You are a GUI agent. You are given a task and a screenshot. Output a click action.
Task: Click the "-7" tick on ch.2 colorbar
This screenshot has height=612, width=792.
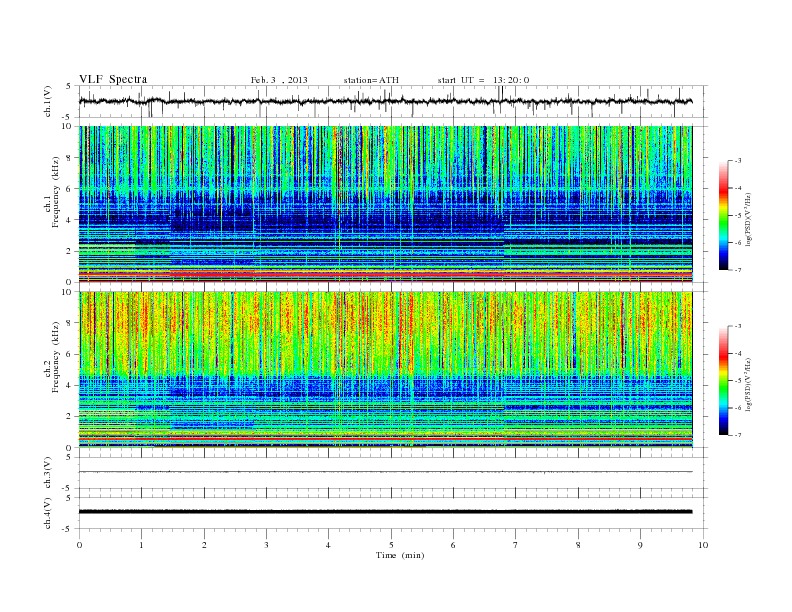tap(738, 435)
